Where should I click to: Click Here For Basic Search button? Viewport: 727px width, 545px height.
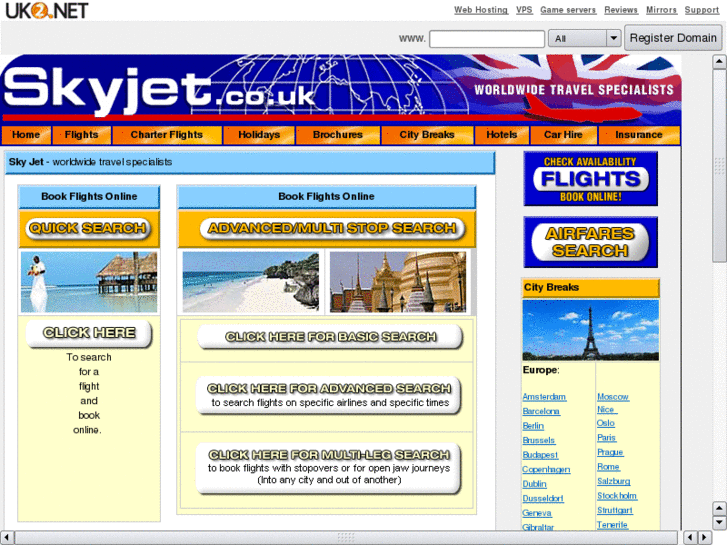[x=330, y=337]
